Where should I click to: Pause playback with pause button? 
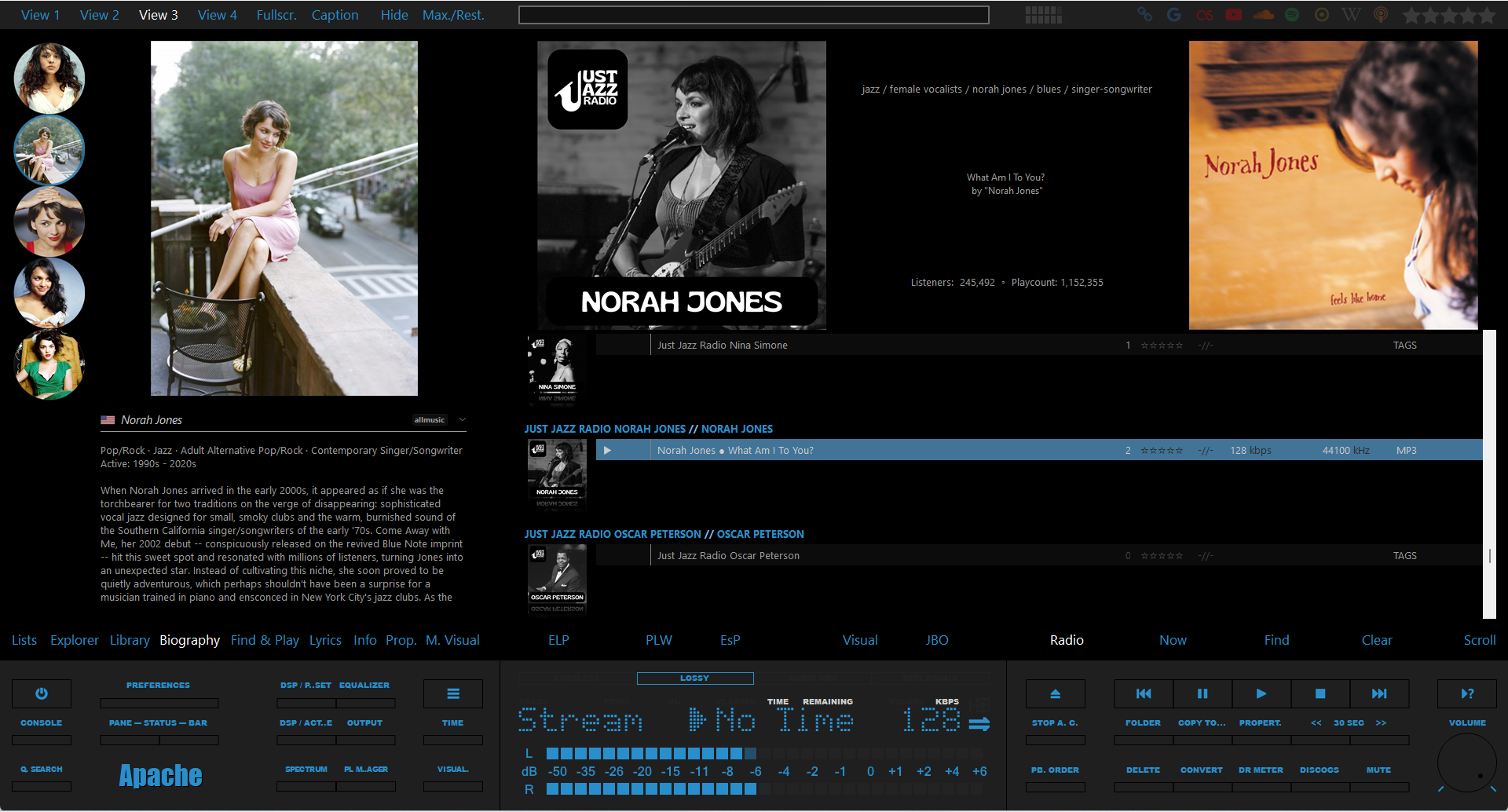click(1202, 693)
